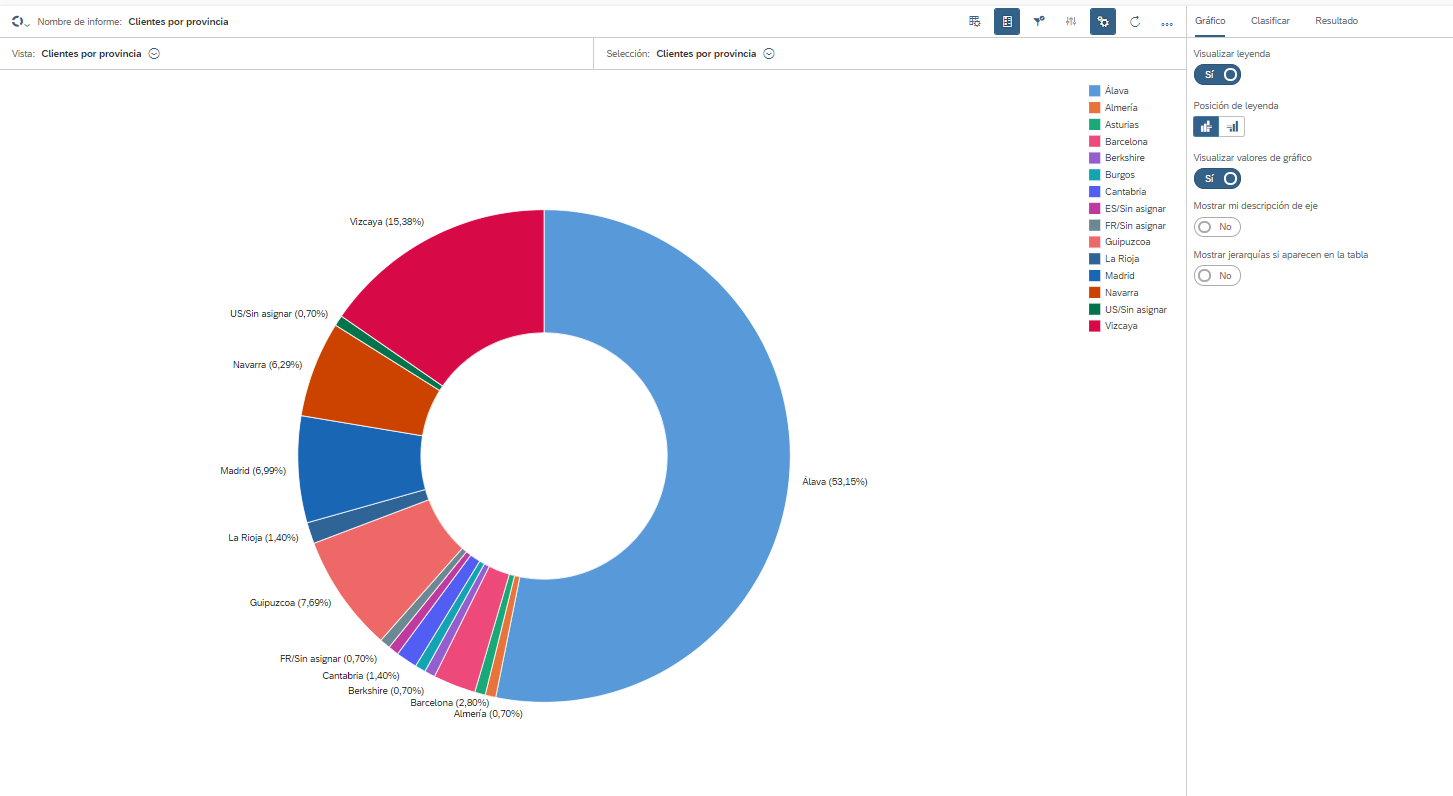Click the ES/Sin asignar legend entry
Screen dimensions: 1453x796
click(1127, 209)
